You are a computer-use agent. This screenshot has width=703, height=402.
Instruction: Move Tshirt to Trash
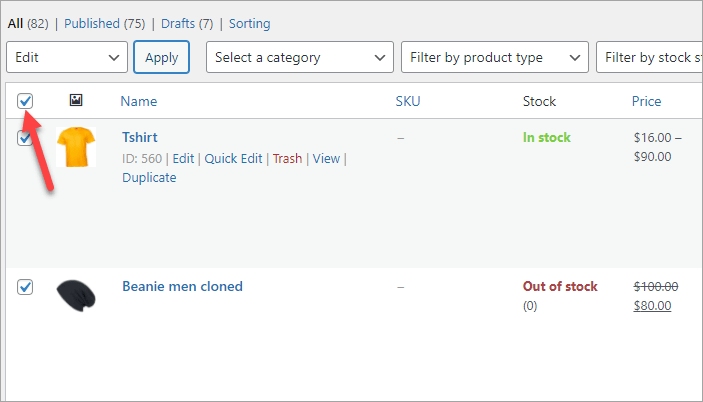point(287,159)
